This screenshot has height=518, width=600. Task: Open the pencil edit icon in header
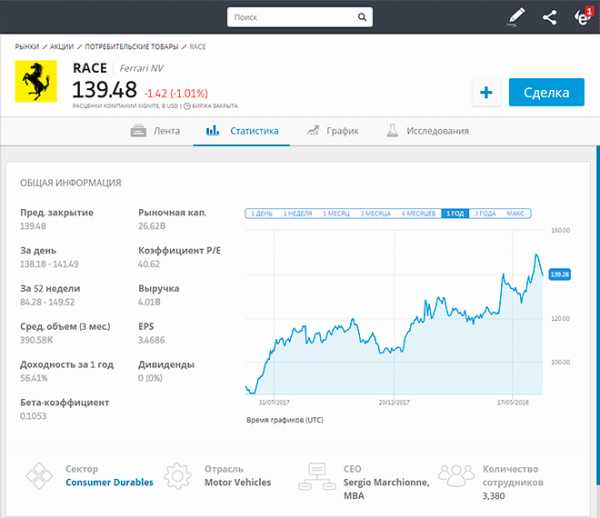[x=515, y=17]
